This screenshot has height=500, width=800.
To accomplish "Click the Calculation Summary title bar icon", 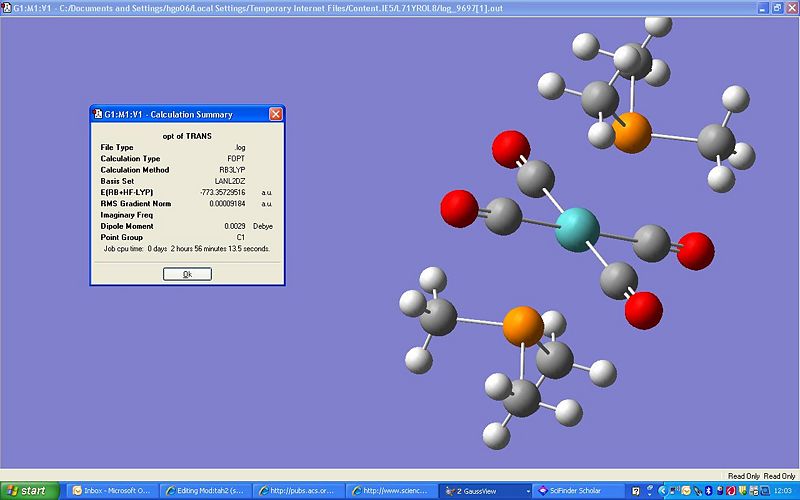I will [x=97, y=114].
